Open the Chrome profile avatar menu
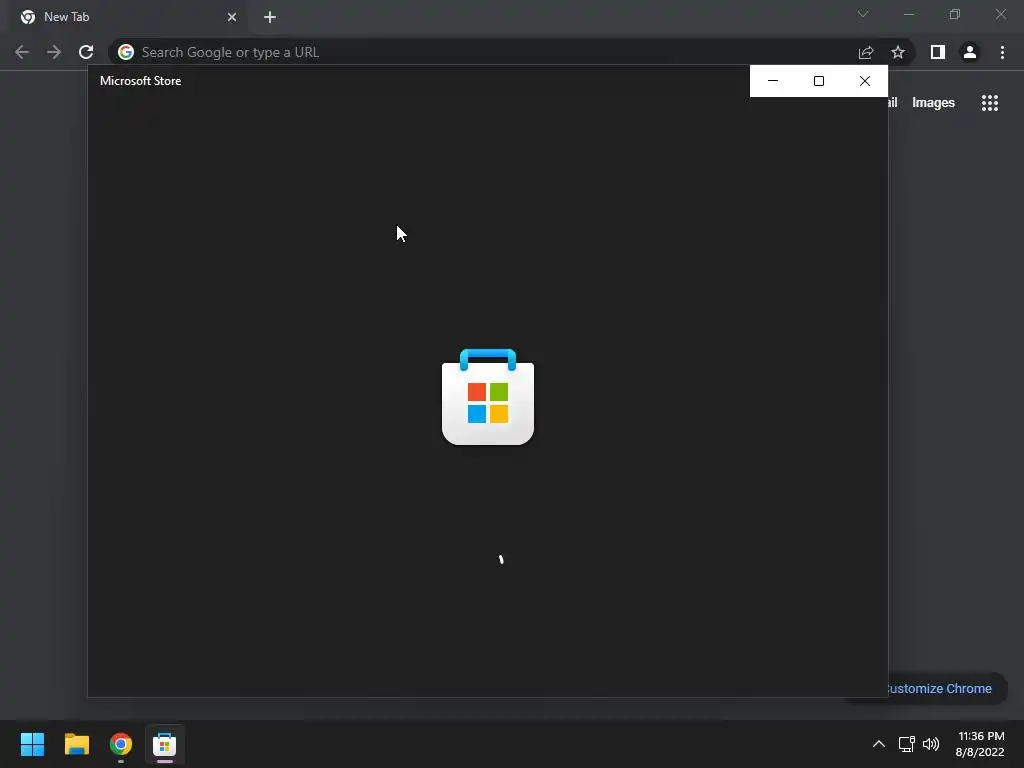This screenshot has height=768, width=1024. (x=970, y=52)
